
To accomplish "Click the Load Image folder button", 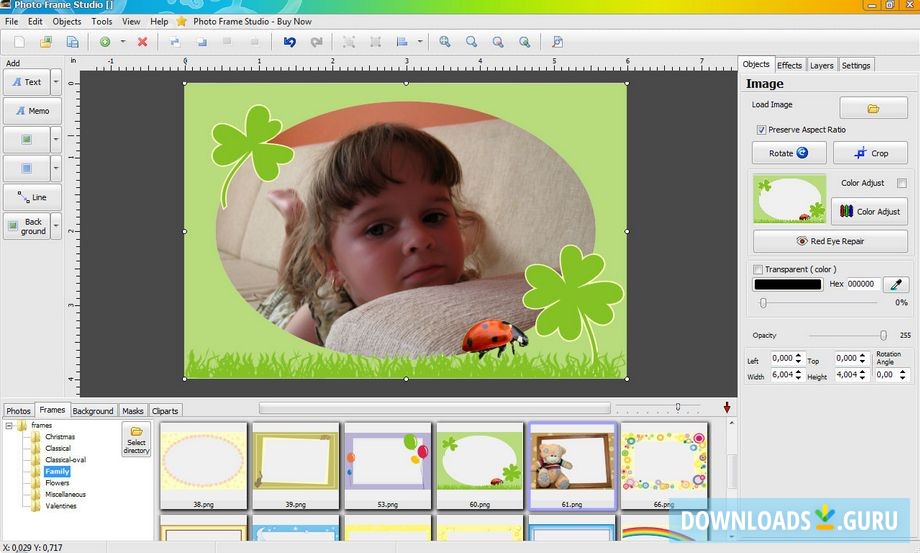I will (873, 108).
